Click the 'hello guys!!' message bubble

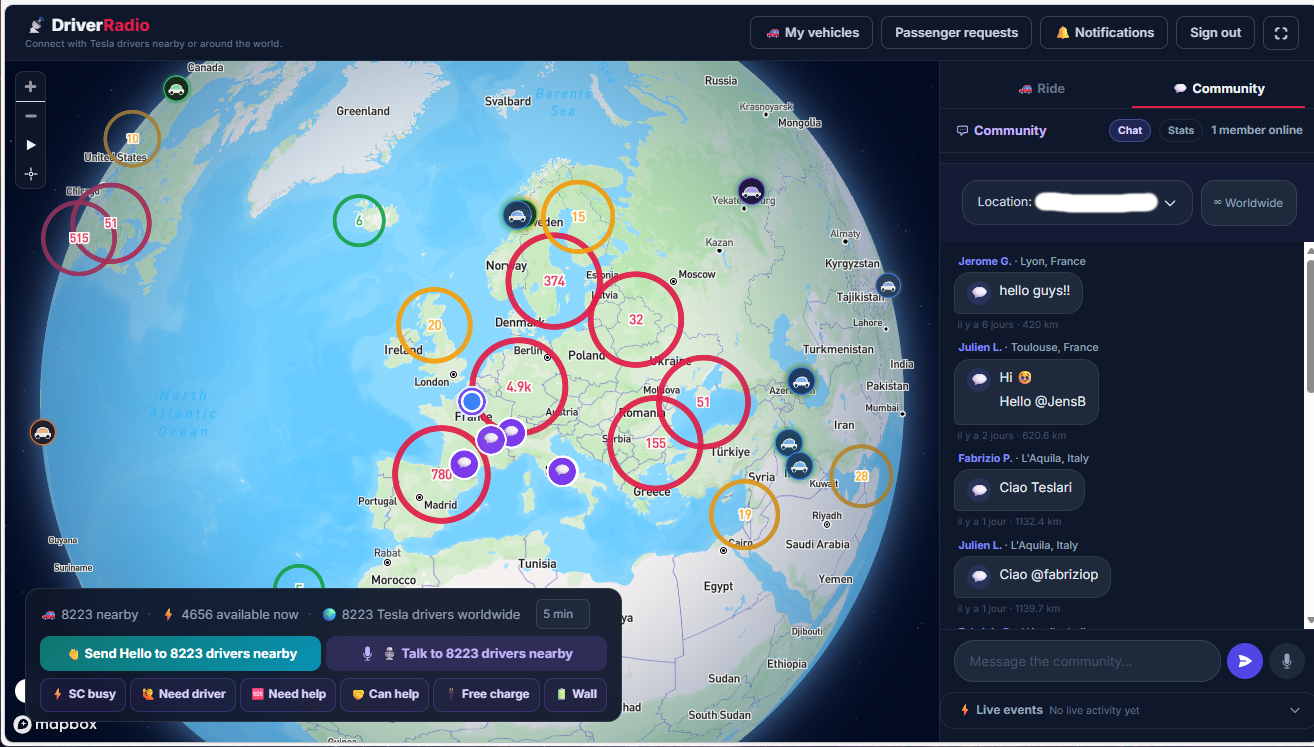coord(1018,292)
